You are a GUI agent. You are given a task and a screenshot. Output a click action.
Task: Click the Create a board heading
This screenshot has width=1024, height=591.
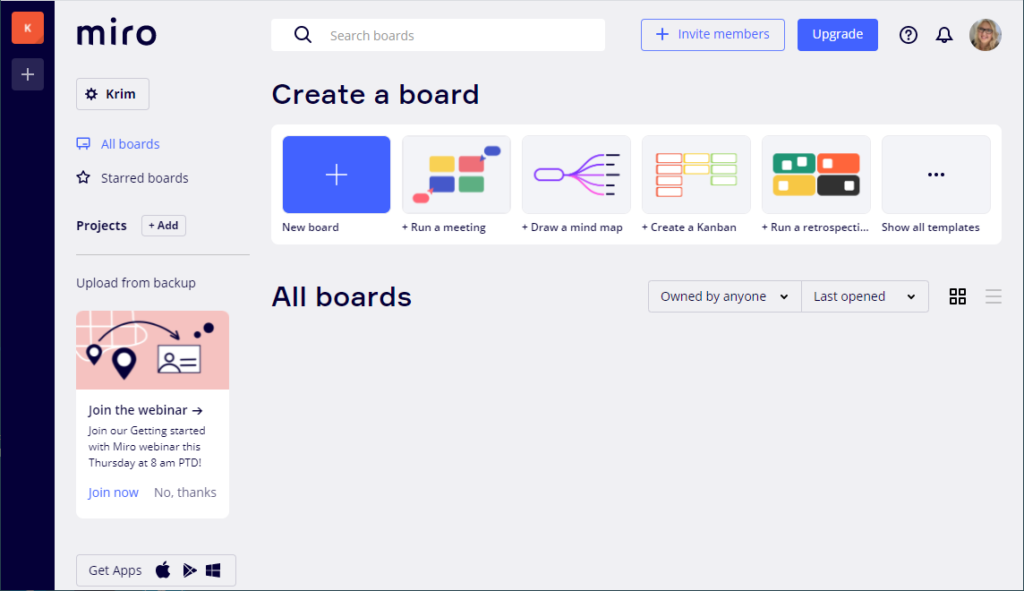[376, 94]
